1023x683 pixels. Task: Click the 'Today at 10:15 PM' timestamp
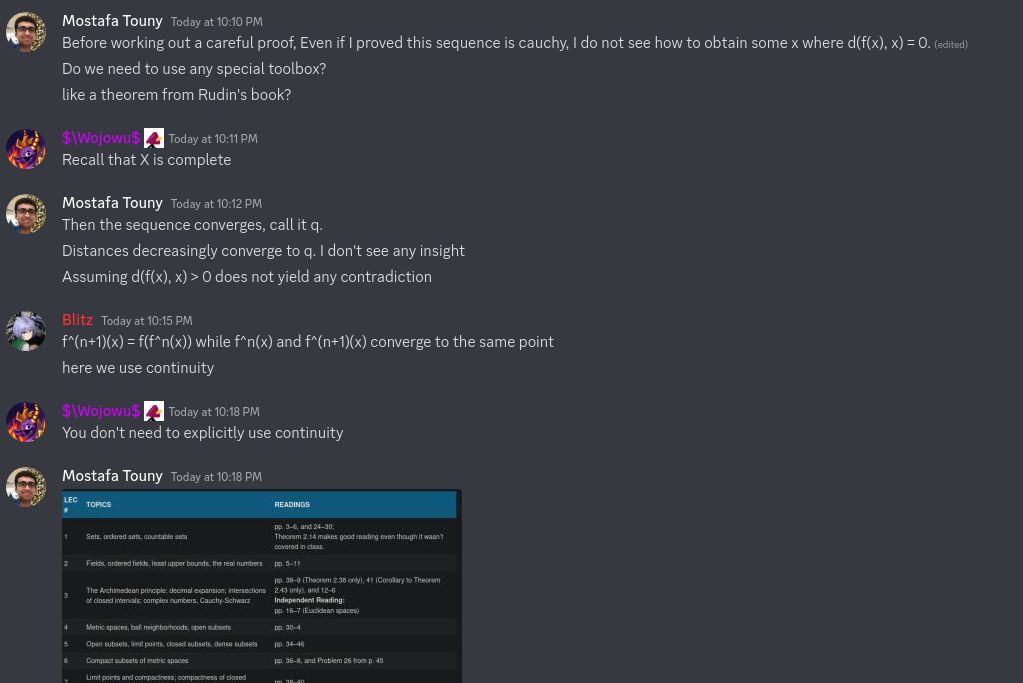click(147, 321)
